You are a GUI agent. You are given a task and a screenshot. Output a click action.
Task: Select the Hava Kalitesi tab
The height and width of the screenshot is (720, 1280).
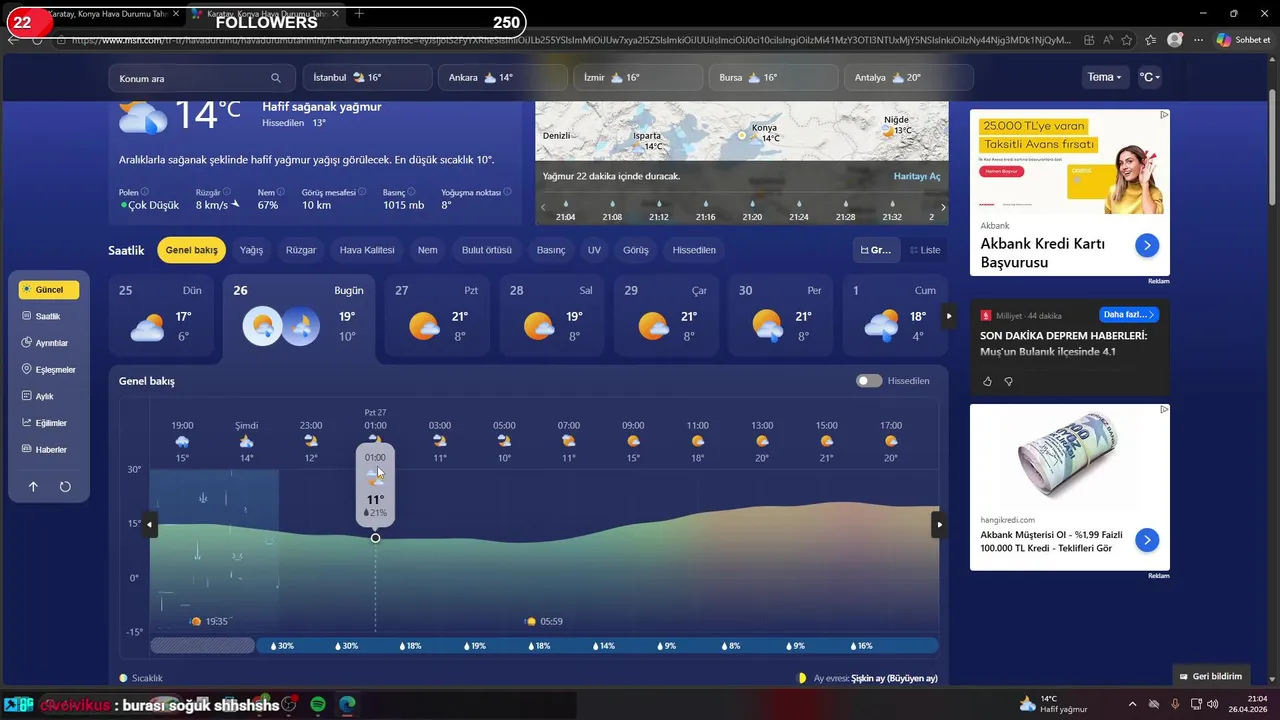pos(367,250)
